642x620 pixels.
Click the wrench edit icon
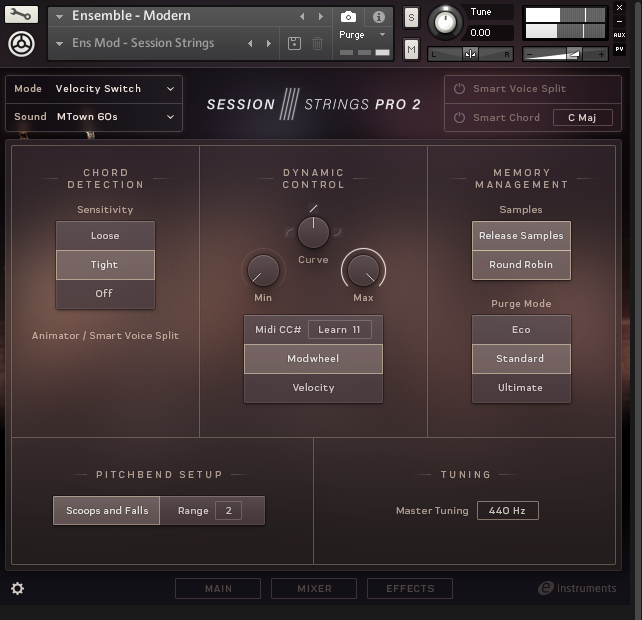(21, 15)
